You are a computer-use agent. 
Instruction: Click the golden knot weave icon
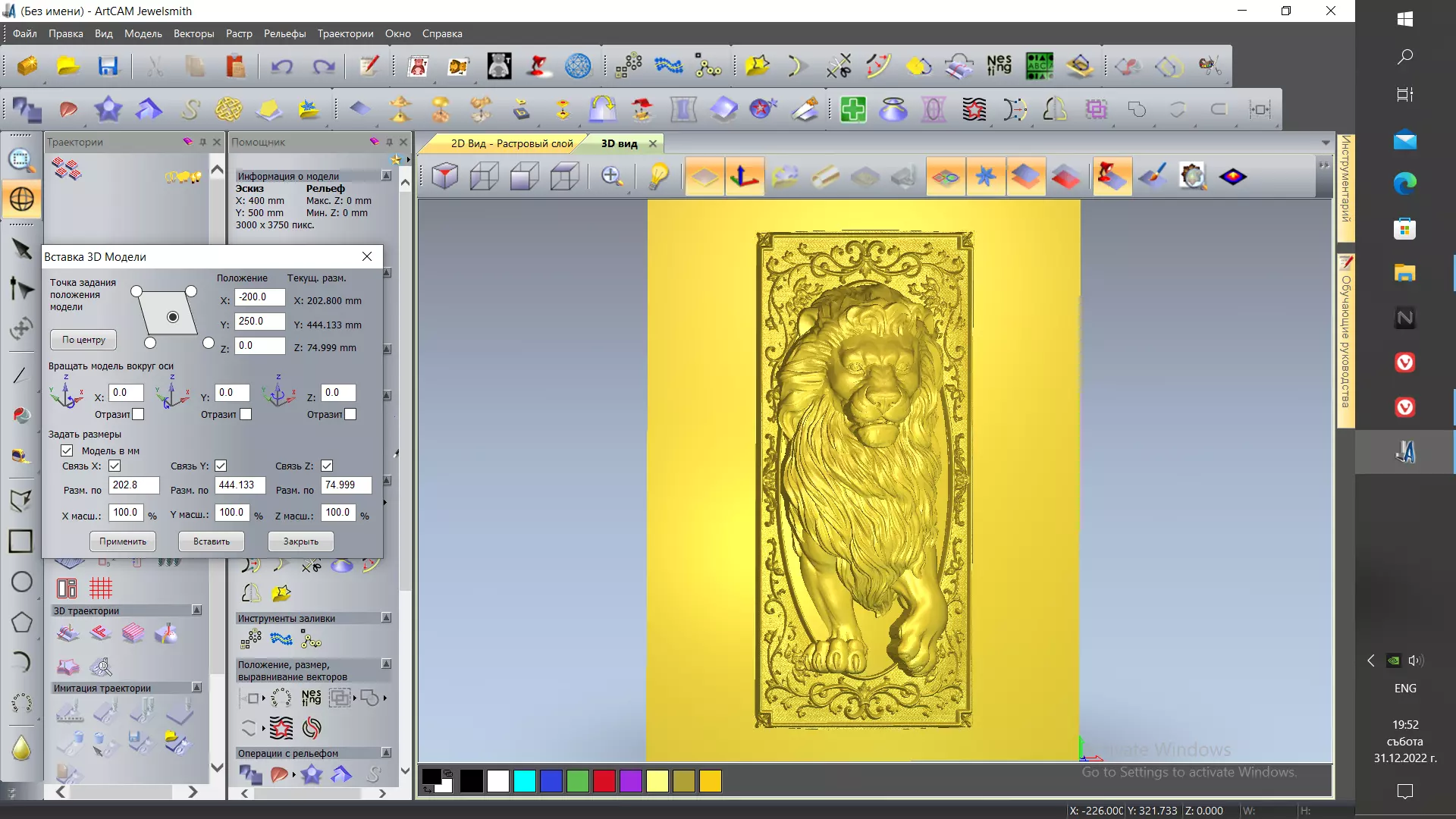(x=228, y=109)
